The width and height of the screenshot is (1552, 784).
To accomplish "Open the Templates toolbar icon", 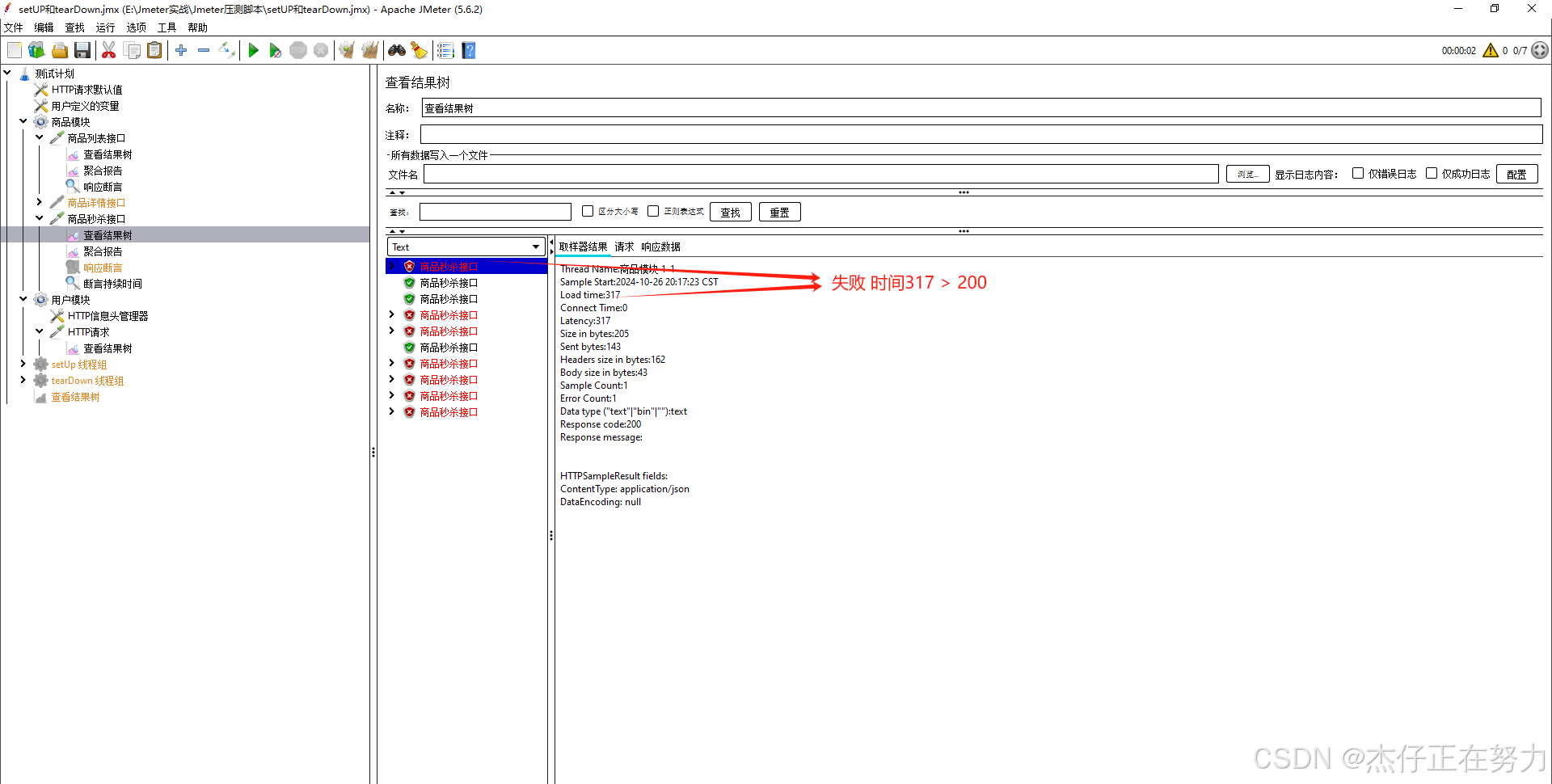I will pos(36,50).
